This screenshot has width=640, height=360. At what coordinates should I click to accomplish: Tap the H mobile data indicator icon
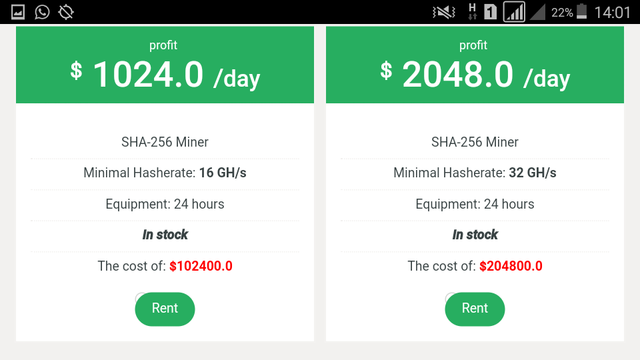tap(472, 12)
